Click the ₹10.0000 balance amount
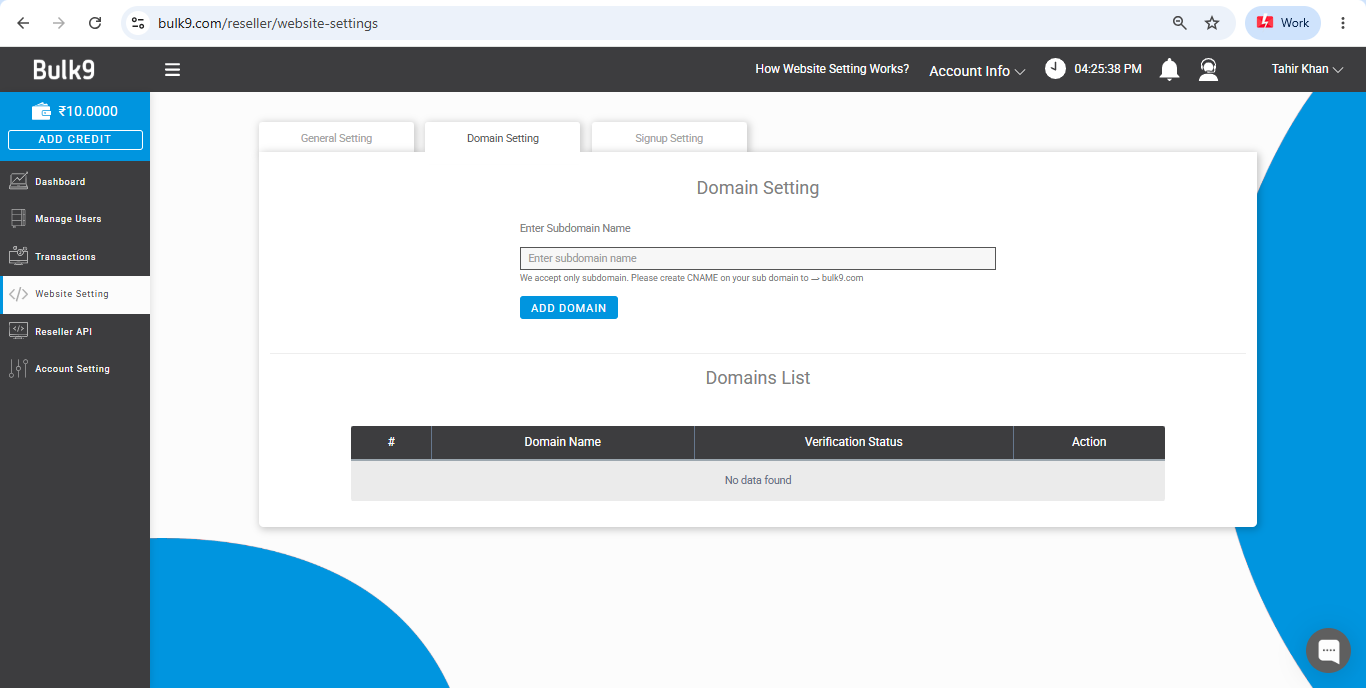1366x688 pixels. (x=88, y=111)
